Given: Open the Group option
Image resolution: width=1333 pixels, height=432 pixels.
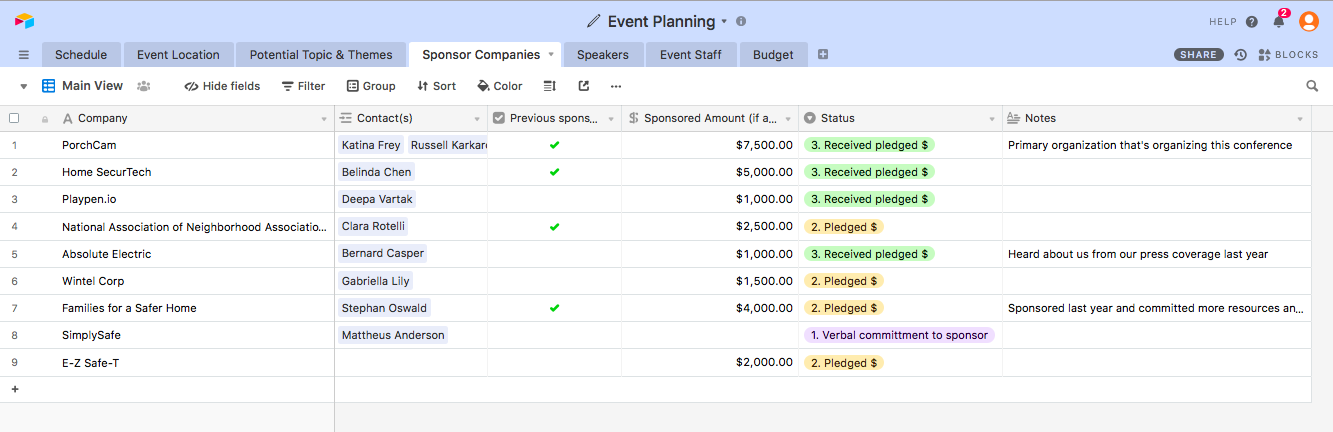Looking at the screenshot, I should pos(371,86).
